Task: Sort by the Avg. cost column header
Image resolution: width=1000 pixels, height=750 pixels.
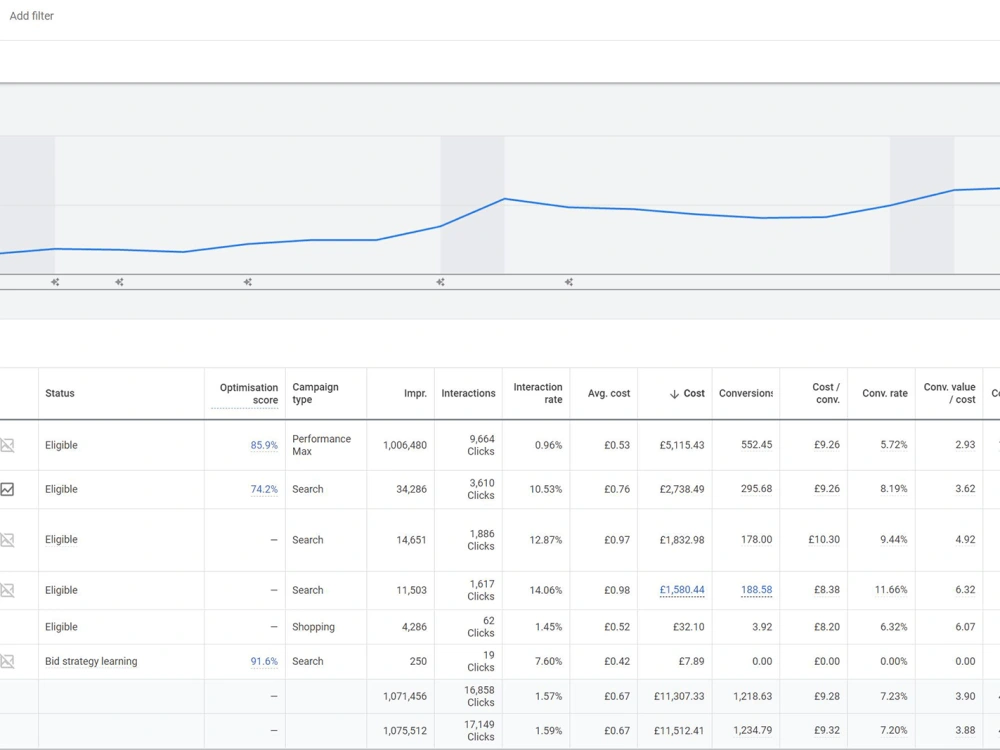Action: [609, 393]
